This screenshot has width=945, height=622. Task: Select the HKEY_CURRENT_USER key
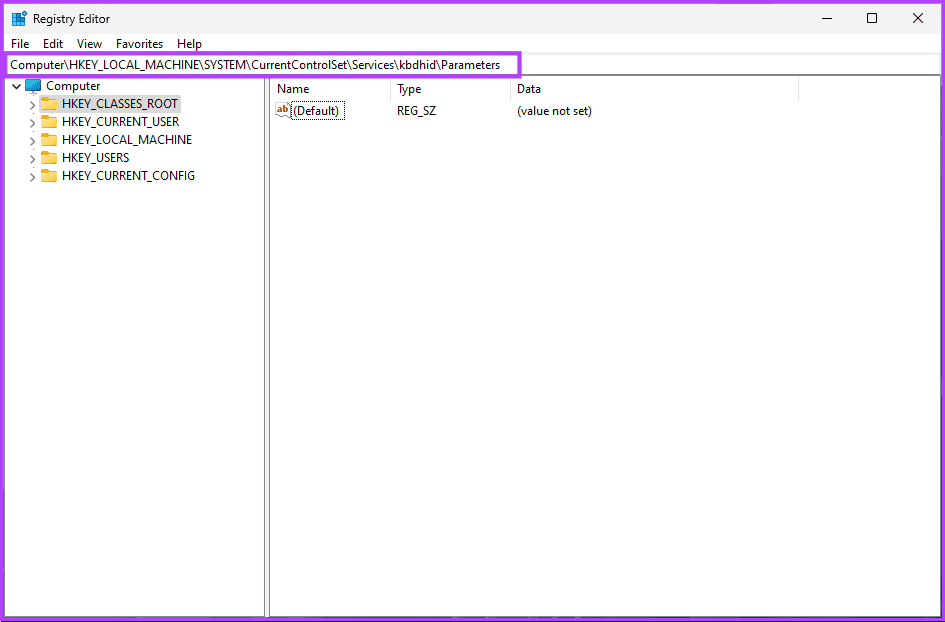[121, 122]
